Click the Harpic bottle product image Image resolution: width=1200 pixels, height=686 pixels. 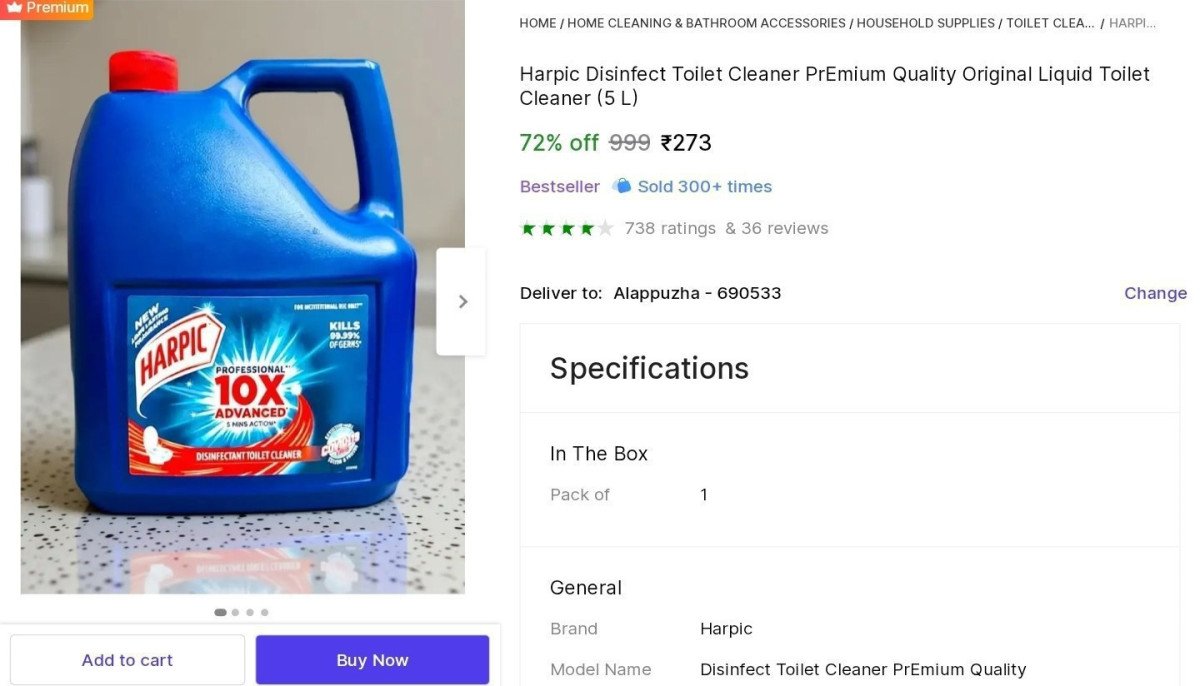tap(242, 300)
